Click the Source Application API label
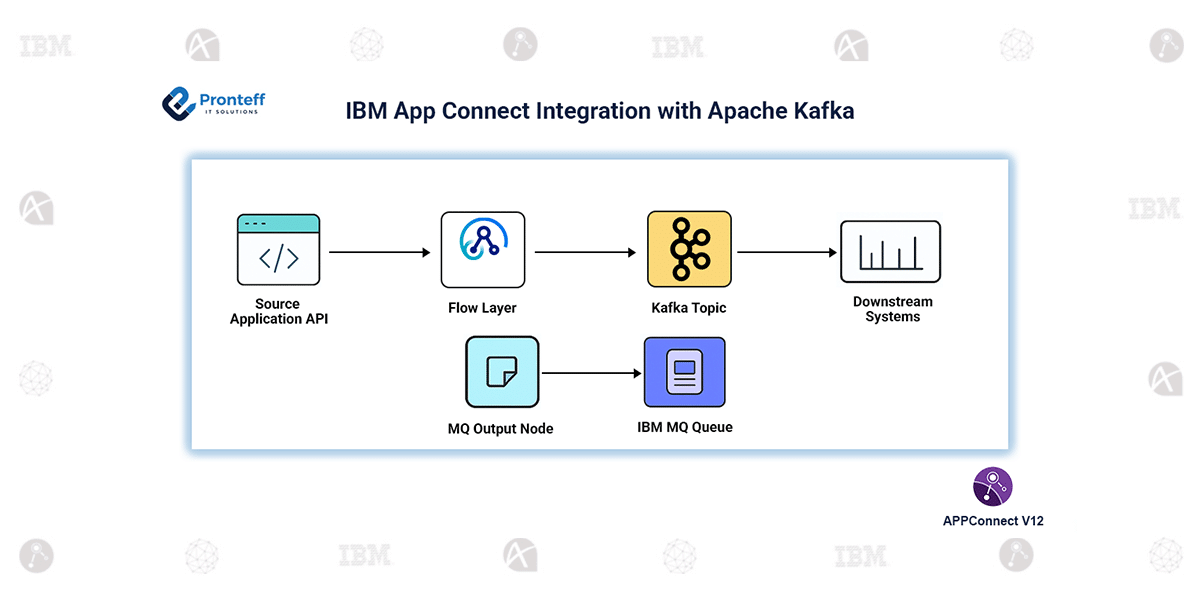Image resolution: width=1200 pixels, height=600 pixels. coord(277,311)
